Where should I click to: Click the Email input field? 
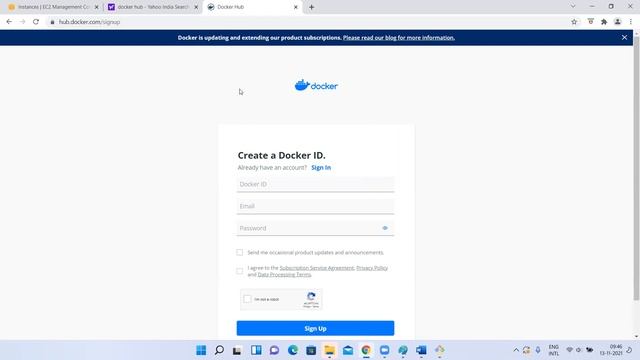click(316, 206)
